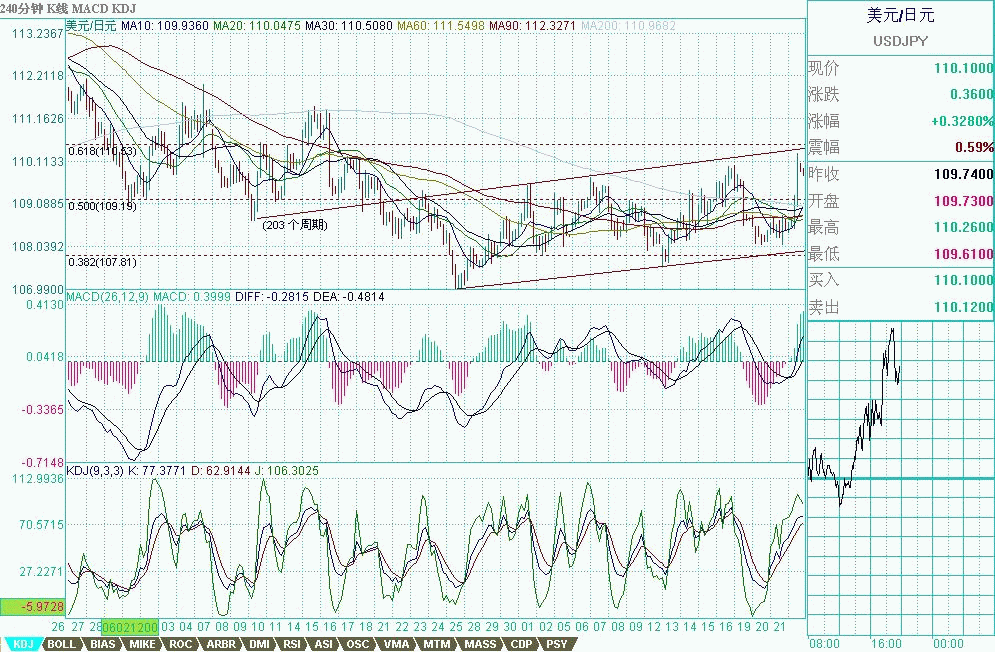Click the MACD(26,12,9) indicator label
Image resolution: width=995 pixels, height=652 pixels.
click(x=108, y=296)
